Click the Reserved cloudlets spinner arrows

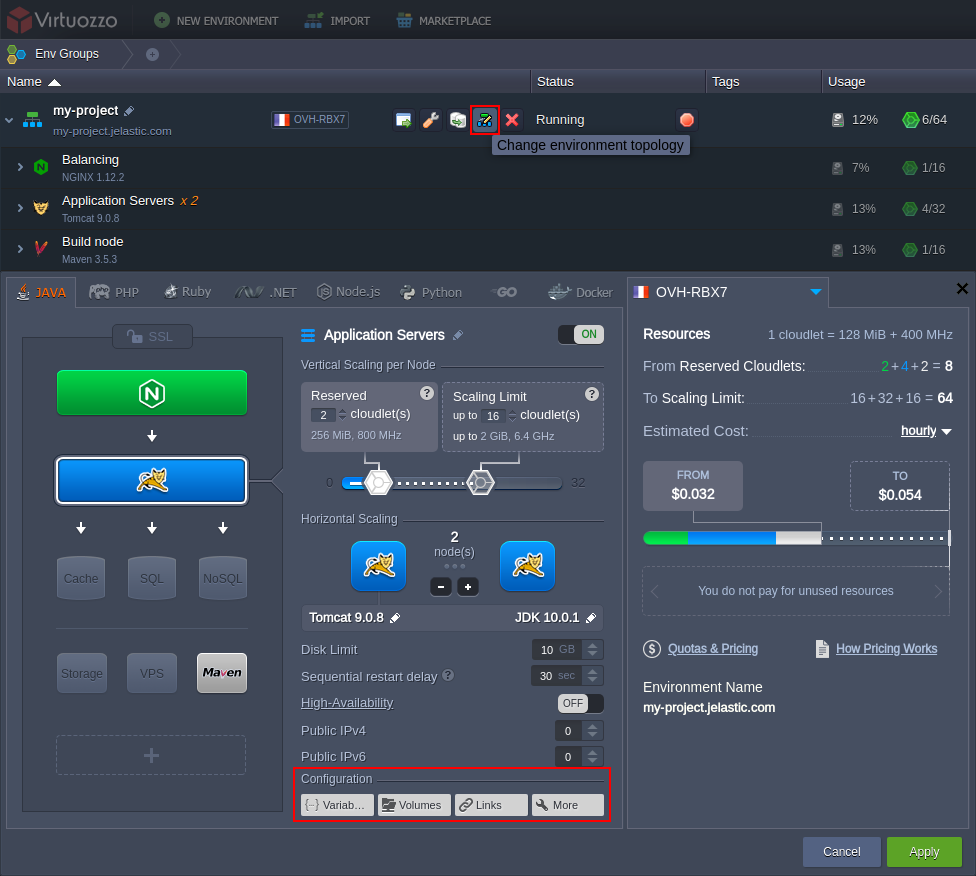pyautogui.click(x=342, y=415)
